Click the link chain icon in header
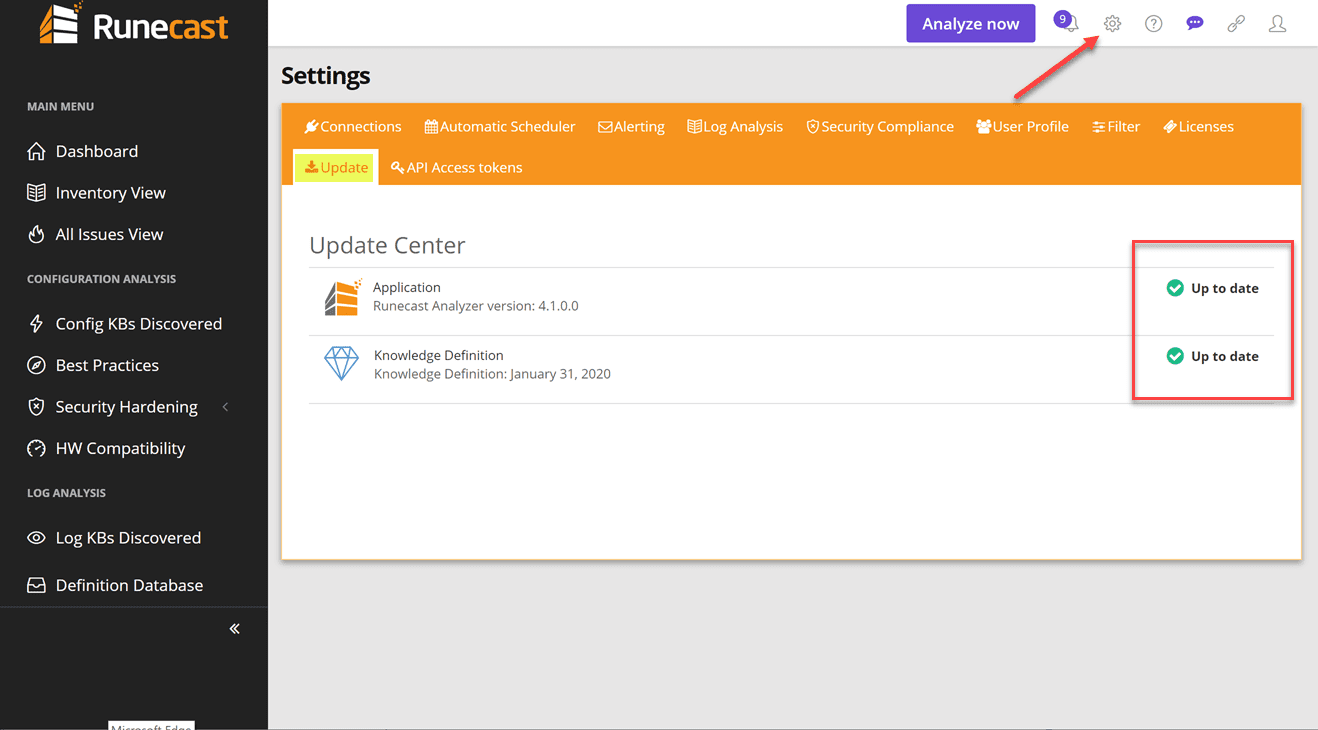This screenshot has width=1318, height=730. [x=1236, y=24]
